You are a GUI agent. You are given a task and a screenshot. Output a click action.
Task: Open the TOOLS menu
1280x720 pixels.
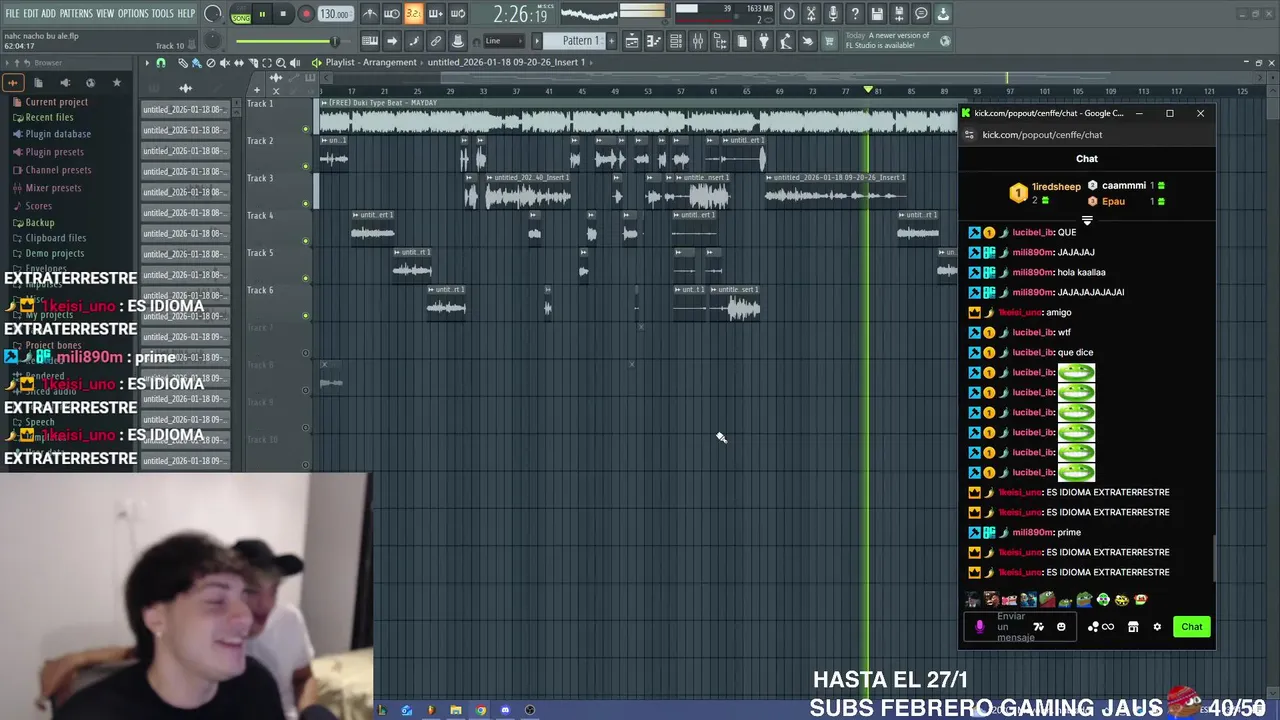pyautogui.click(x=163, y=14)
